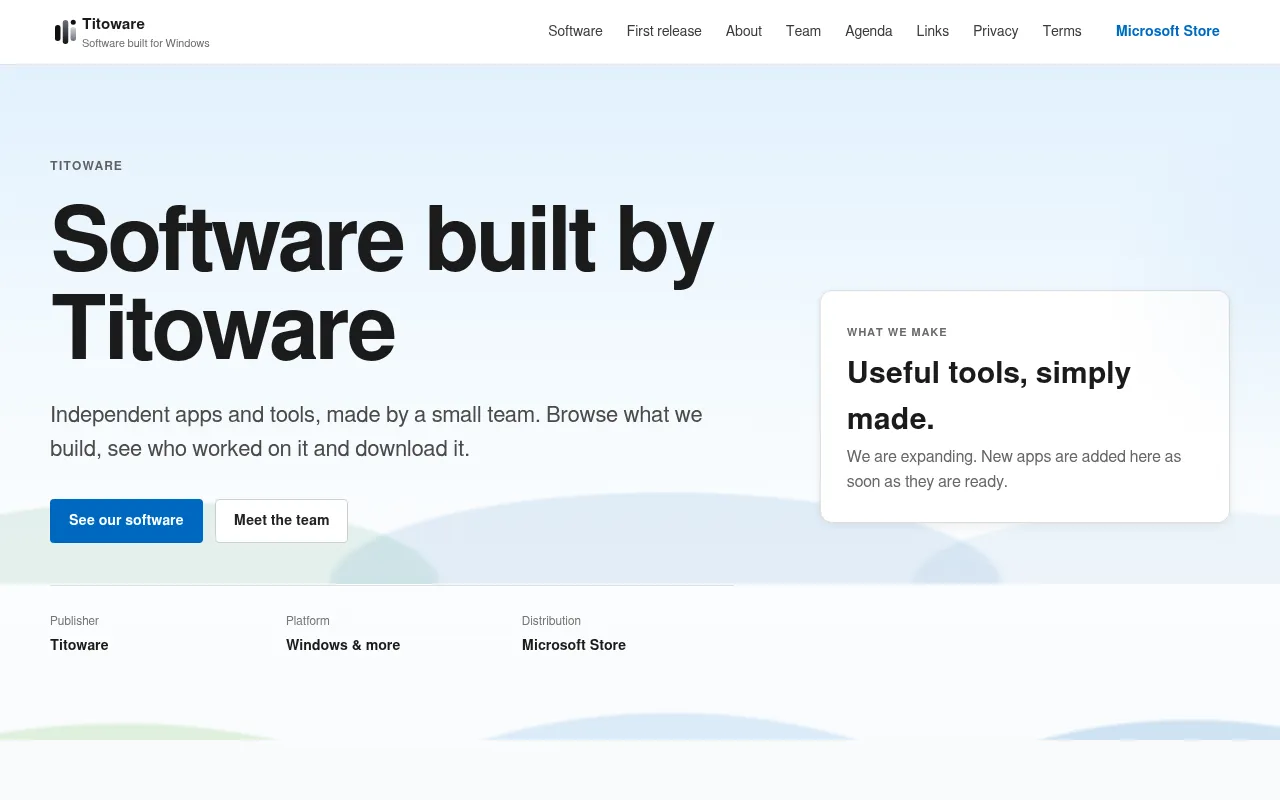Image resolution: width=1280 pixels, height=800 pixels.
Task: Click the Titoware logo icon
Action: tap(65, 32)
